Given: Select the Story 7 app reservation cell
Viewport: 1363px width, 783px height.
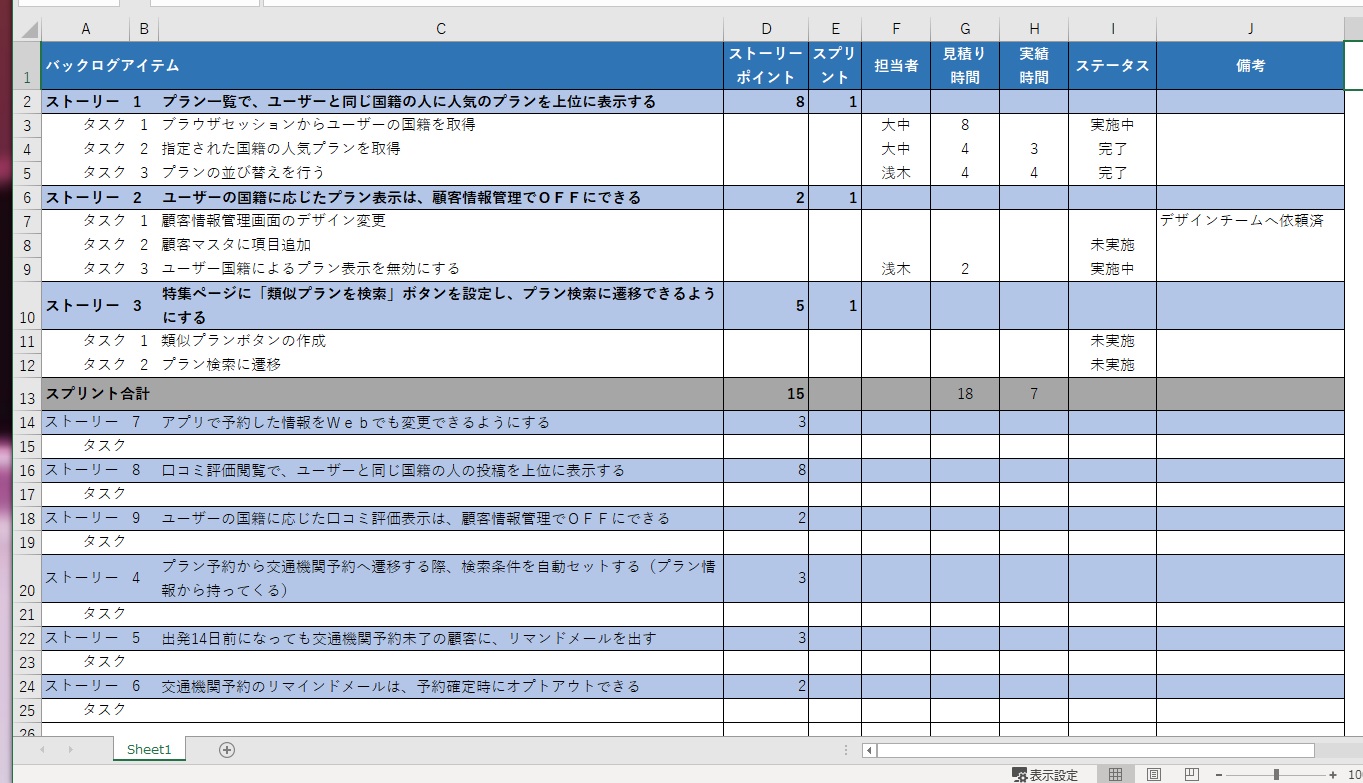Looking at the screenshot, I should pyautogui.click(x=441, y=423).
